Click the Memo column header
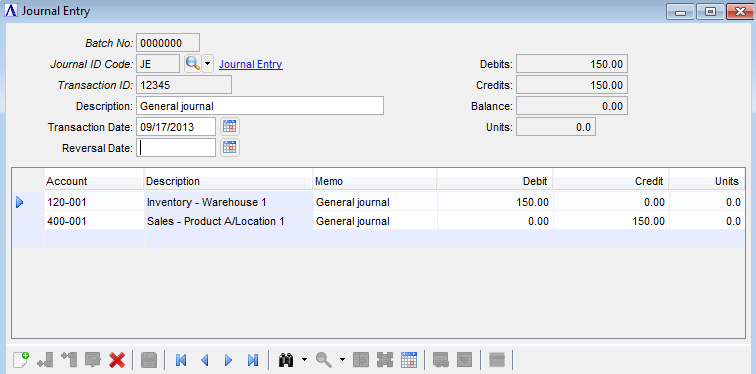 click(x=375, y=181)
